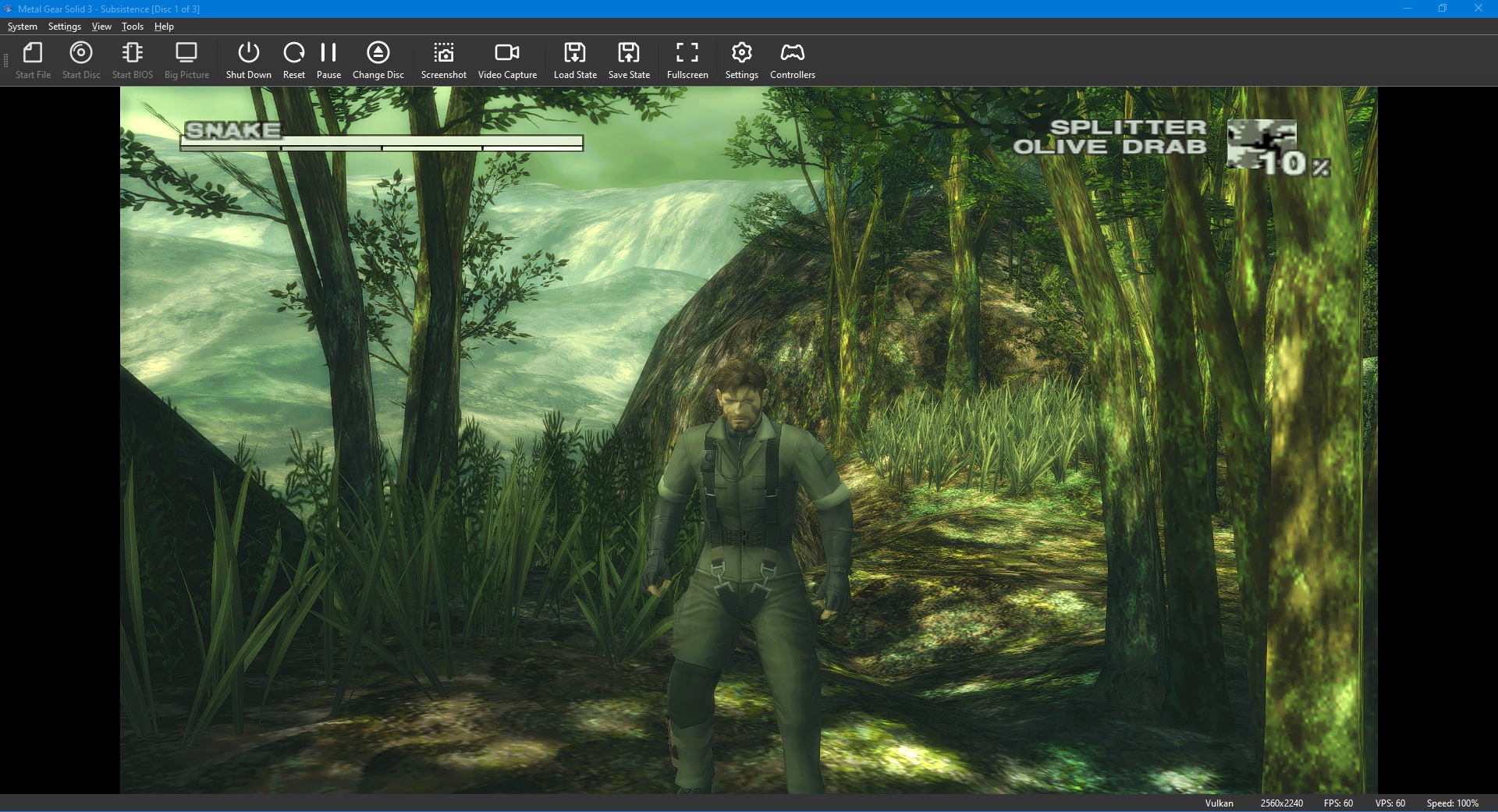Open the Change Disc option

click(378, 53)
